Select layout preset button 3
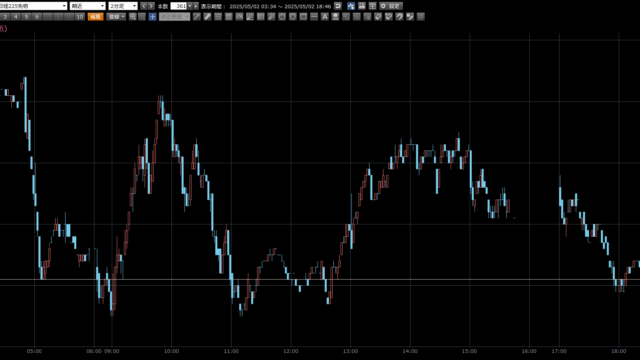640x360 pixels. (5, 17)
